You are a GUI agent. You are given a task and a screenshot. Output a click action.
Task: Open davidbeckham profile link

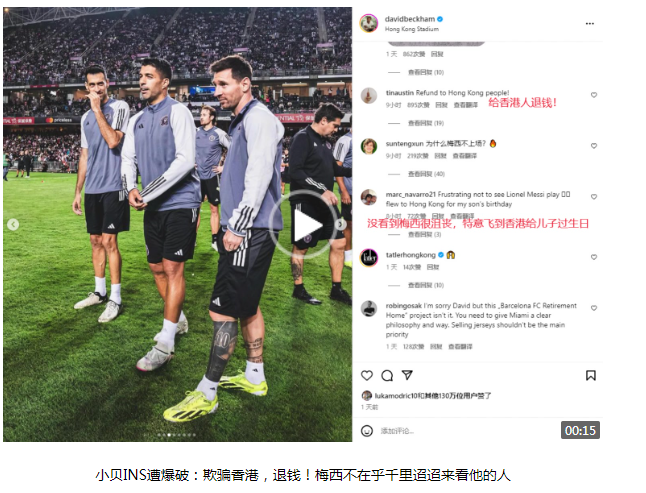pyautogui.click(x=410, y=19)
